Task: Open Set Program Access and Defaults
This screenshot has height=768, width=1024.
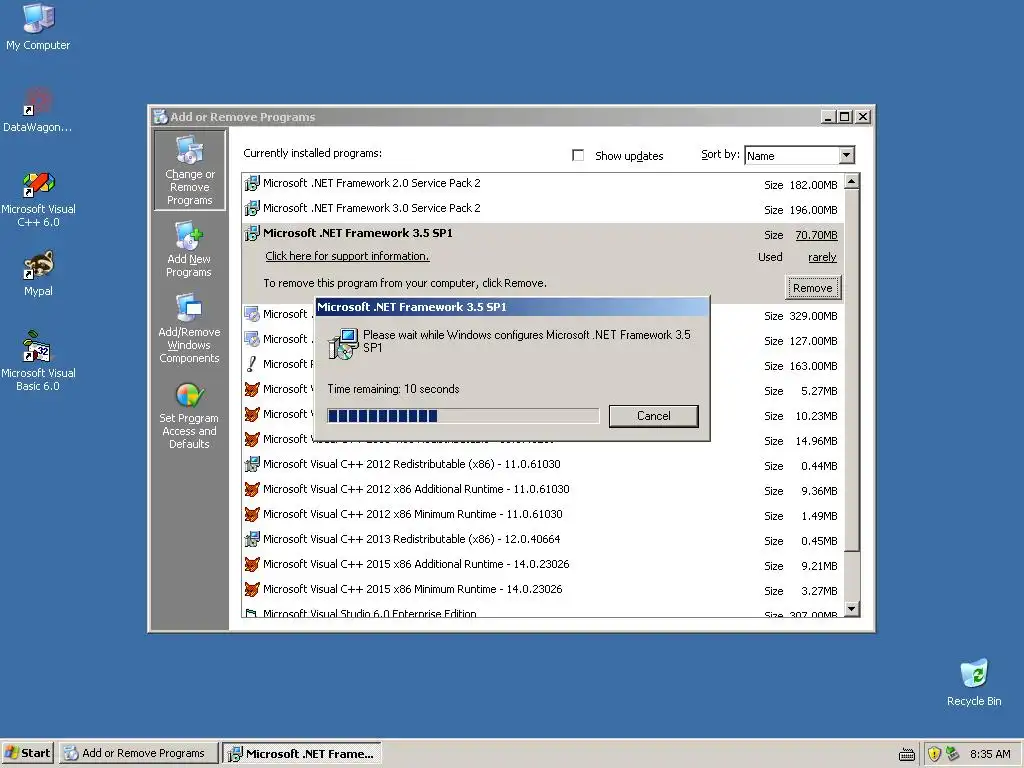Action: [x=189, y=416]
